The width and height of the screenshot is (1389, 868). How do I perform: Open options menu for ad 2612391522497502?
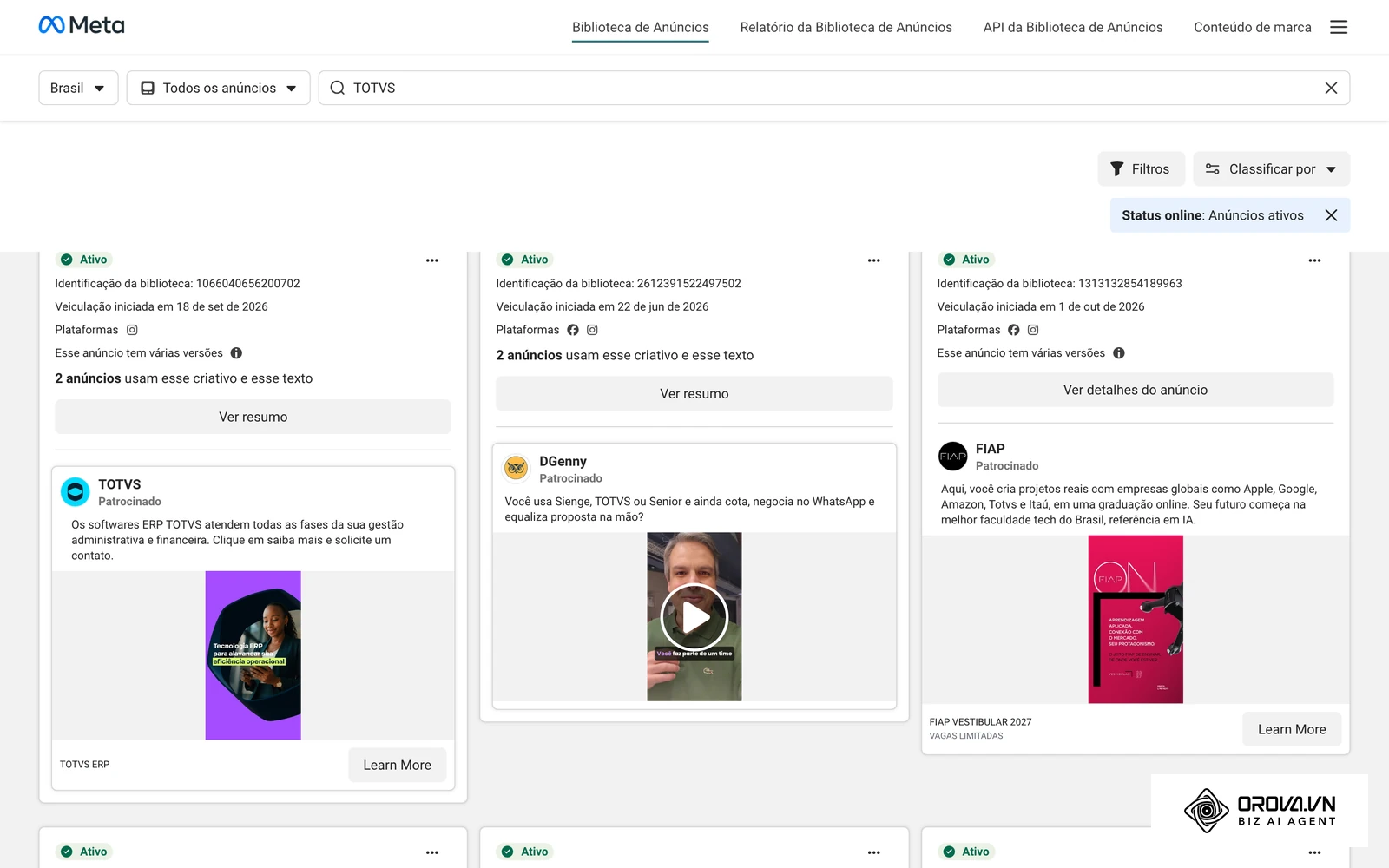tap(873, 260)
